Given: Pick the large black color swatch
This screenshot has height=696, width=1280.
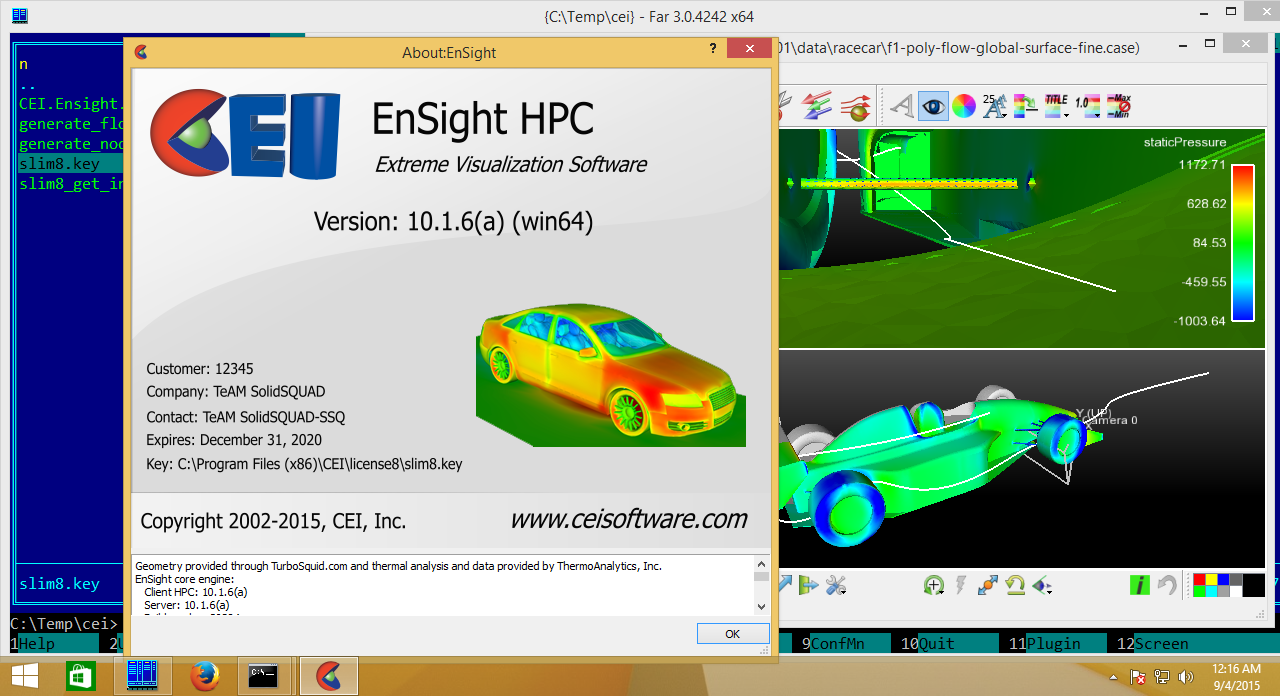Looking at the screenshot, I should [1254, 585].
